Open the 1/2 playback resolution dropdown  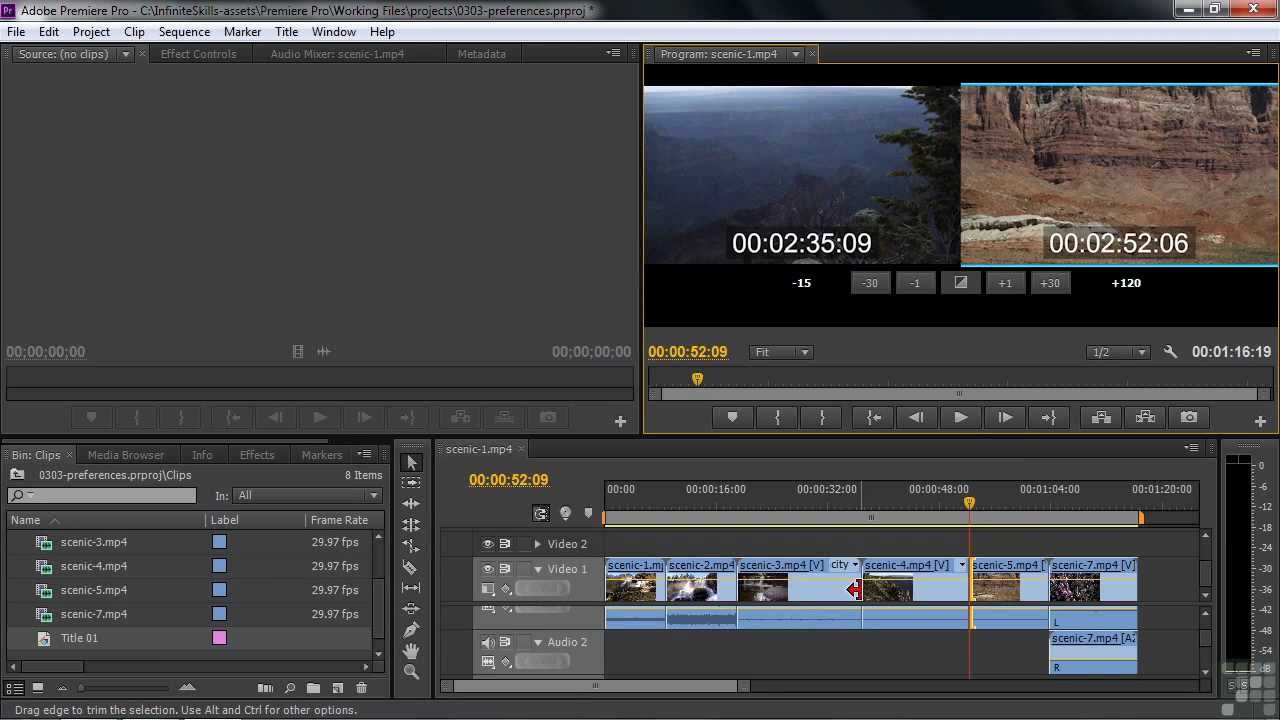point(1118,352)
